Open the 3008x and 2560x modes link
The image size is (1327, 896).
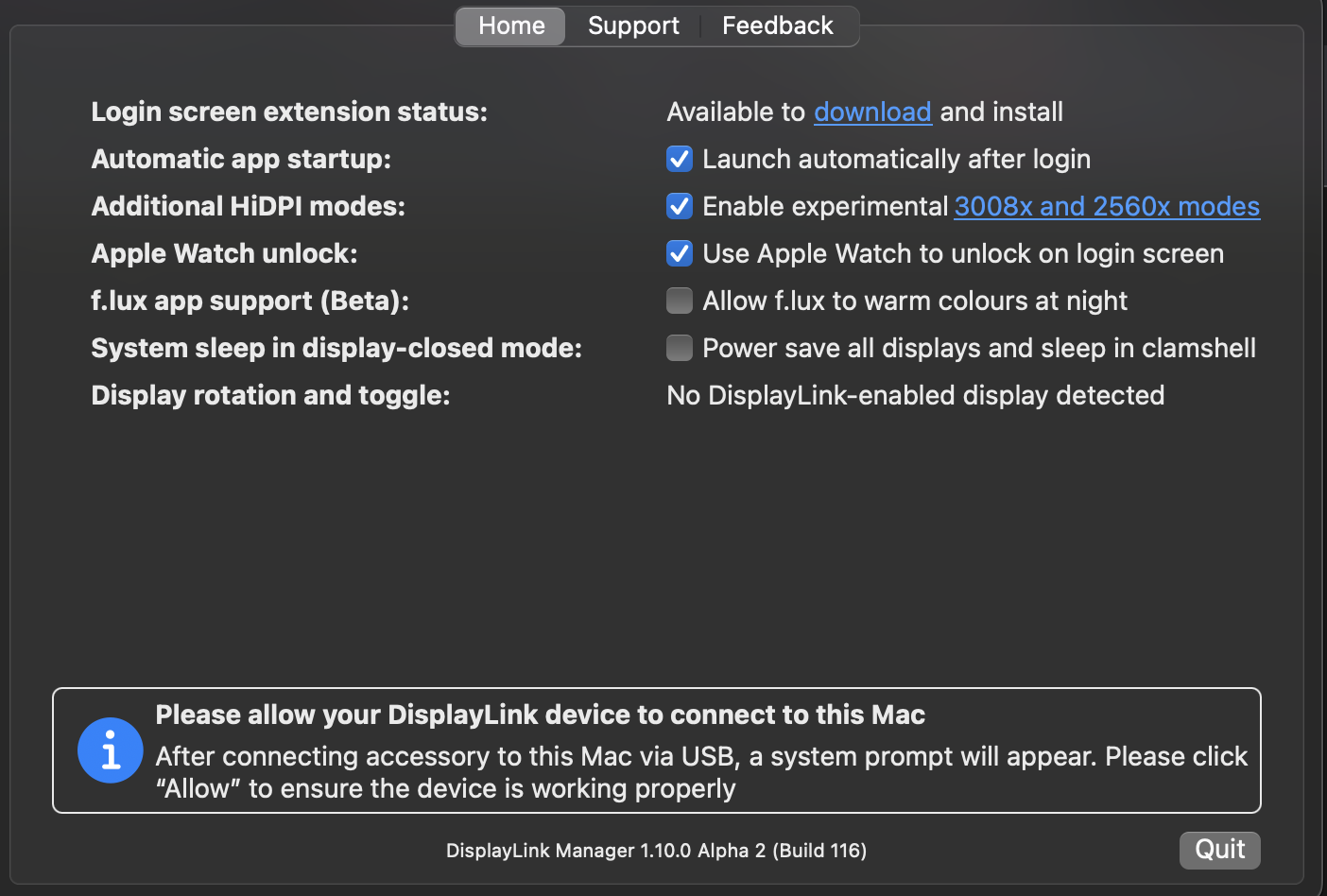click(x=1107, y=206)
